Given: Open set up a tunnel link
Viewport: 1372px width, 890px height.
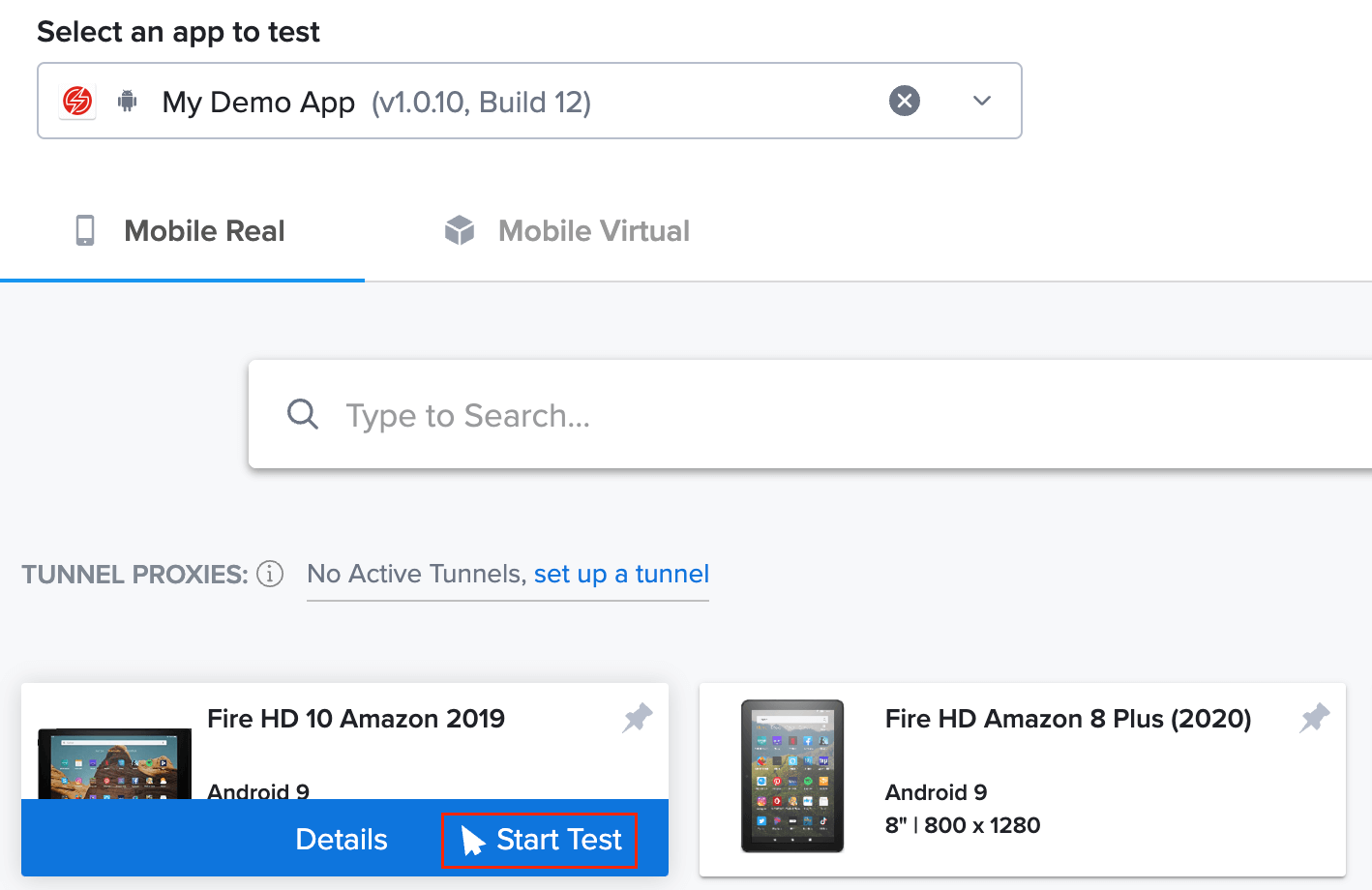Looking at the screenshot, I should click(620, 574).
